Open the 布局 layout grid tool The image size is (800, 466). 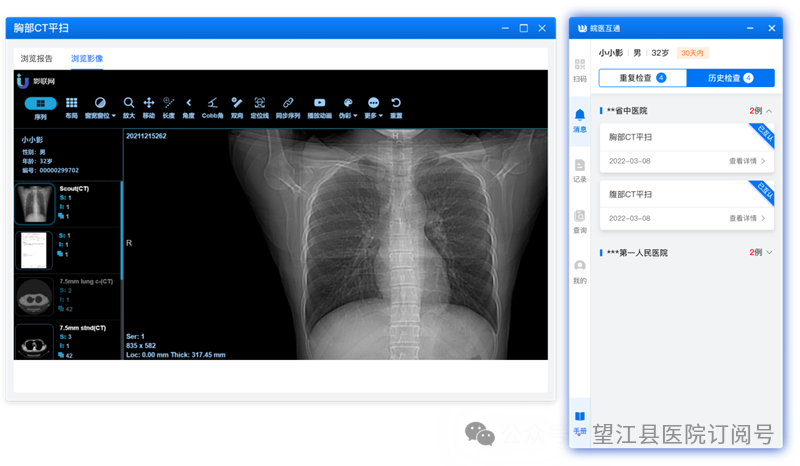(71, 108)
